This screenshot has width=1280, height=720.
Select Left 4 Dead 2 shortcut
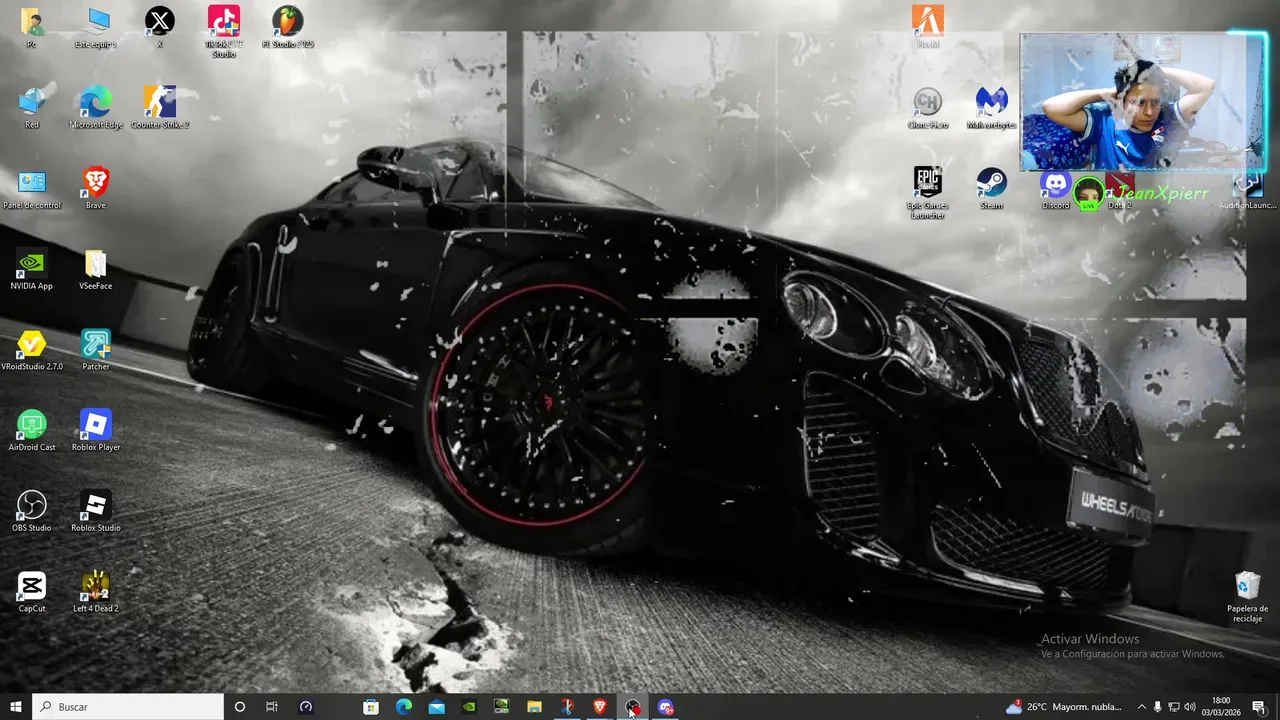coord(96,592)
